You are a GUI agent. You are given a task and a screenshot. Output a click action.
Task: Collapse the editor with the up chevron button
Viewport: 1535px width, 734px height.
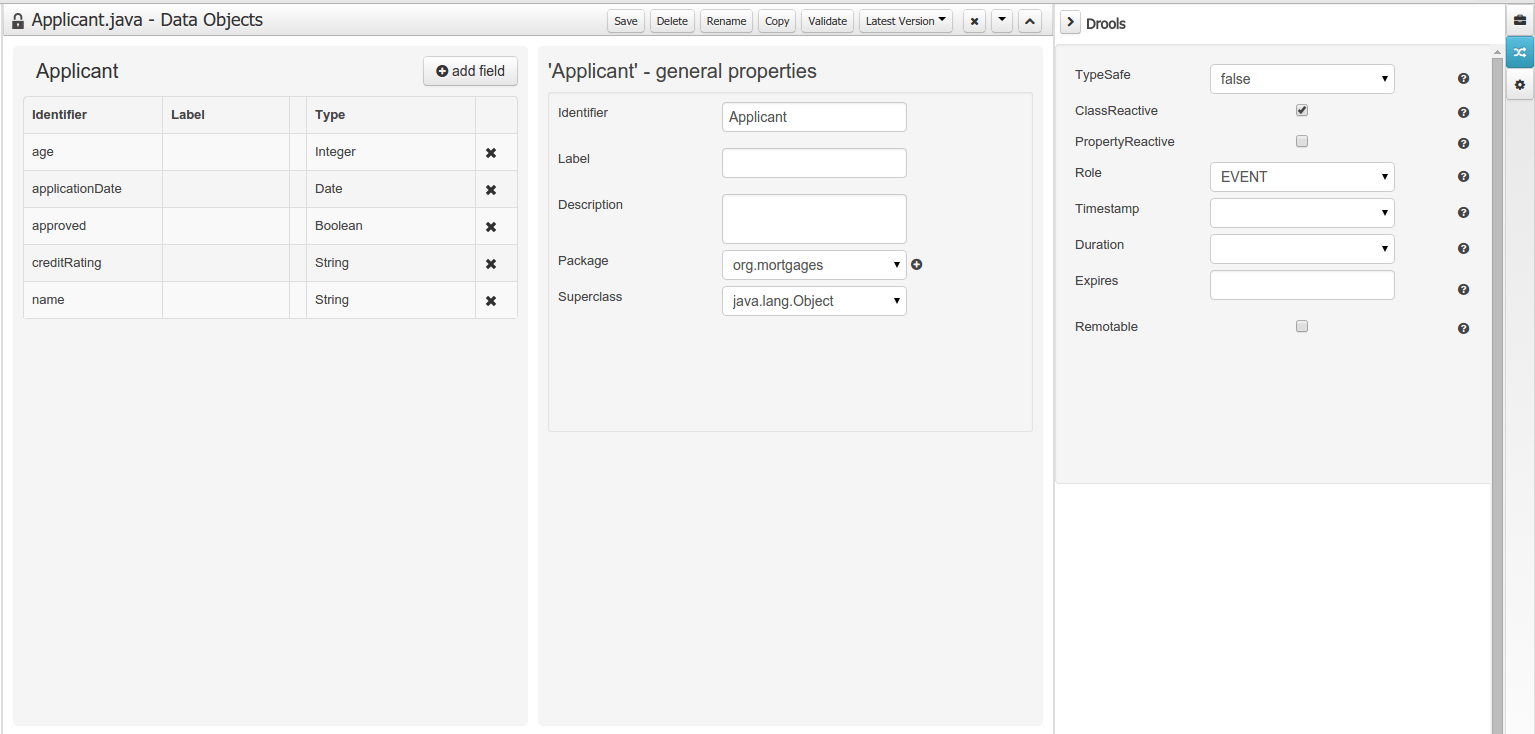pyautogui.click(x=1029, y=20)
